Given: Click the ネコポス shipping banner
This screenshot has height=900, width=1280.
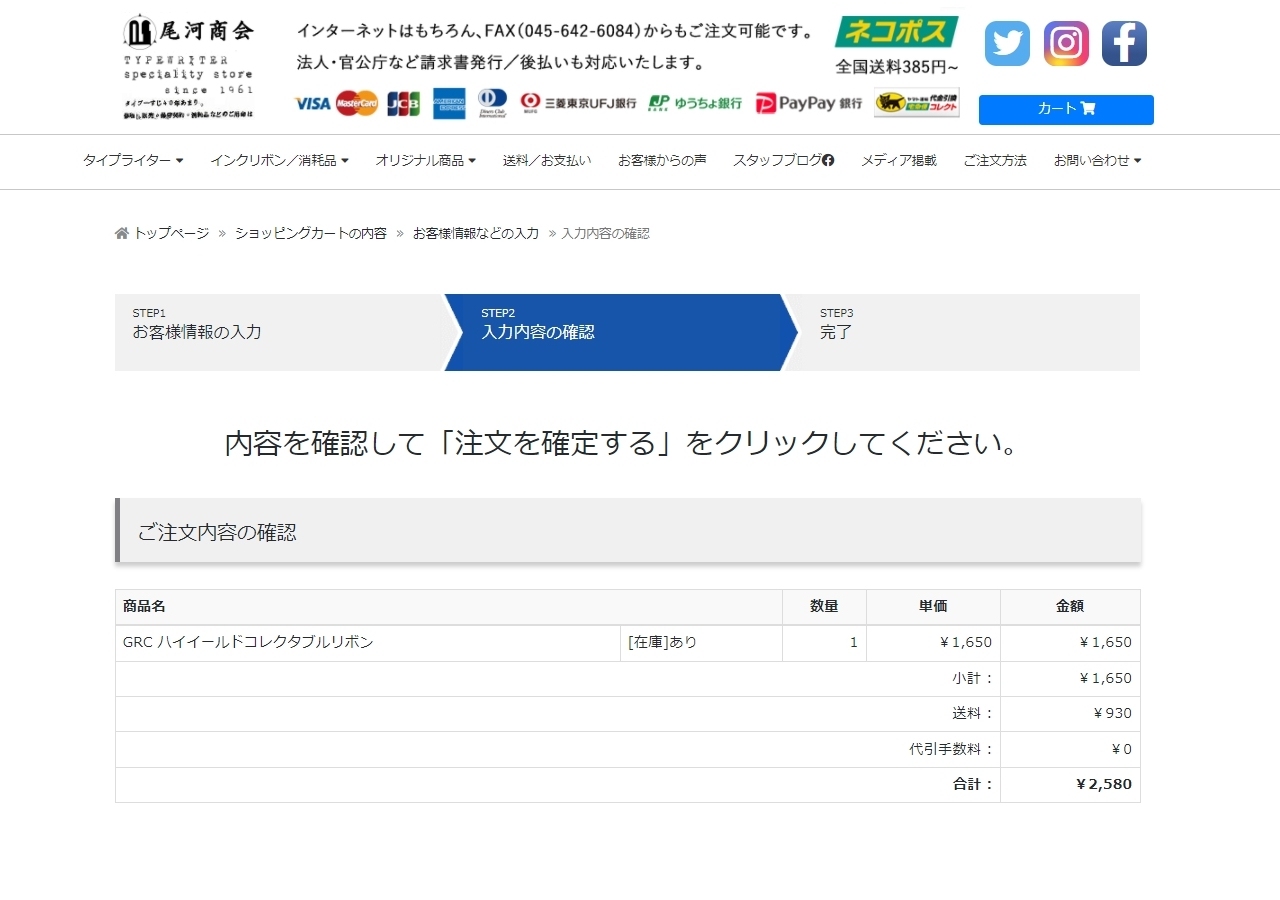Looking at the screenshot, I should pyautogui.click(x=897, y=46).
